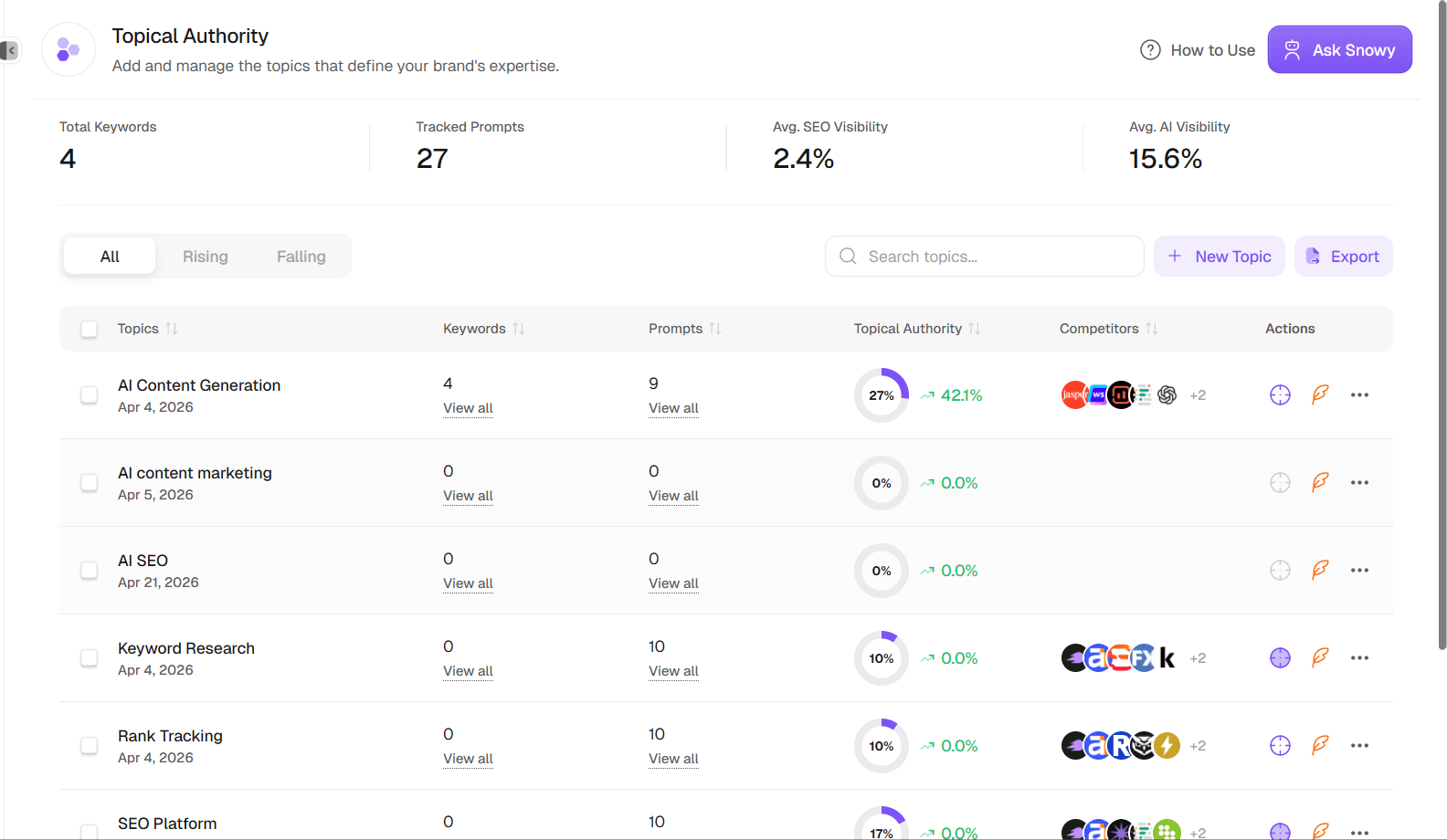1447x840 pixels.
Task: Open the Ask Snowy assistant
Action: (x=1339, y=49)
